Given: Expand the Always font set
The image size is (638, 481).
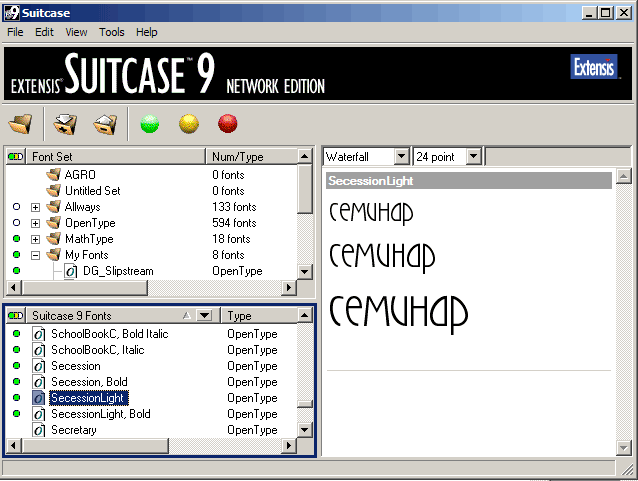Looking at the screenshot, I should [35, 207].
